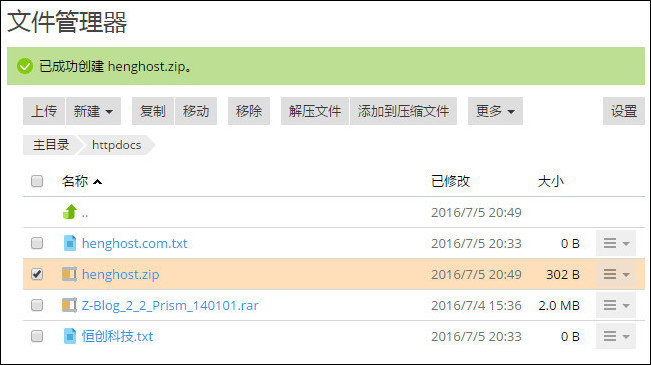Click the green up-arrow parent directory icon
Image resolution: width=651 pixels, height=365 pixels.
70,212
